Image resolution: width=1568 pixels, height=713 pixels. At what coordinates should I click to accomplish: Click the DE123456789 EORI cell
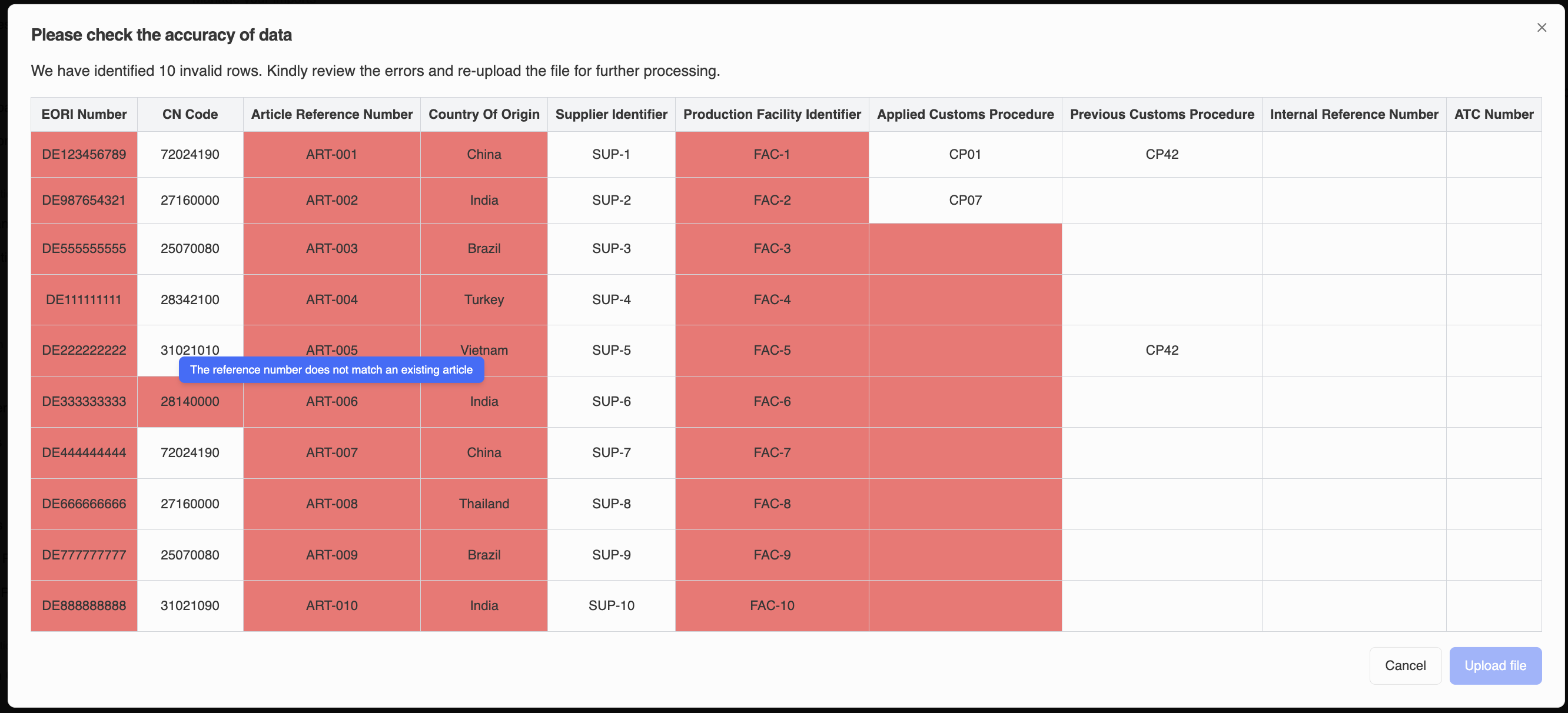pyautogui.click(x=84, y=155)
